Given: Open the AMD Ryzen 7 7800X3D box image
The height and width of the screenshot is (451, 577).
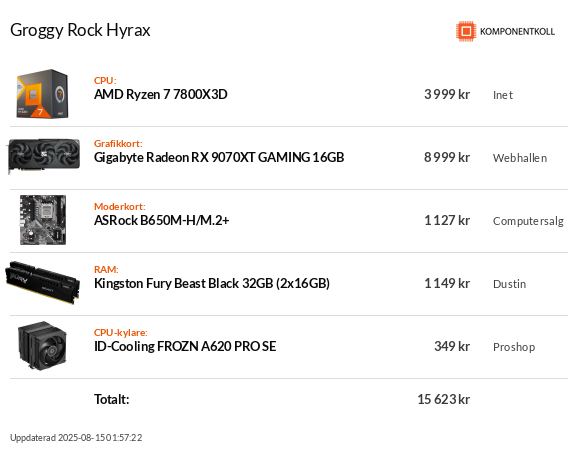Looking at the screenshot, I should (43, 94).
